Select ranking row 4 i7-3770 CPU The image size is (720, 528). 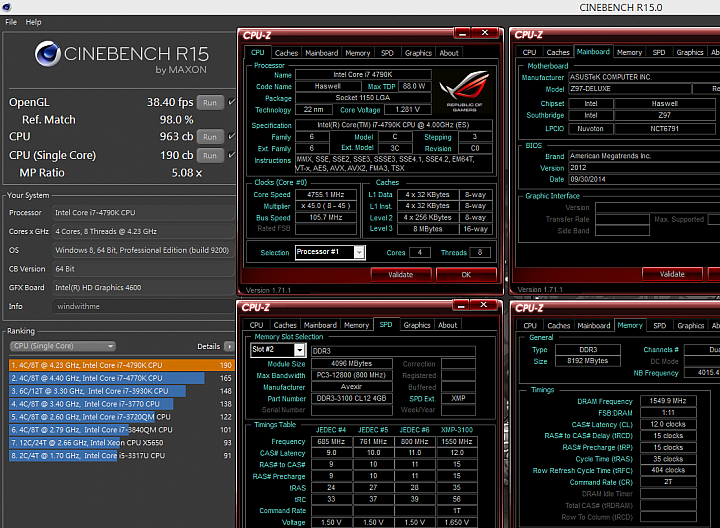[x=122, y=404]
